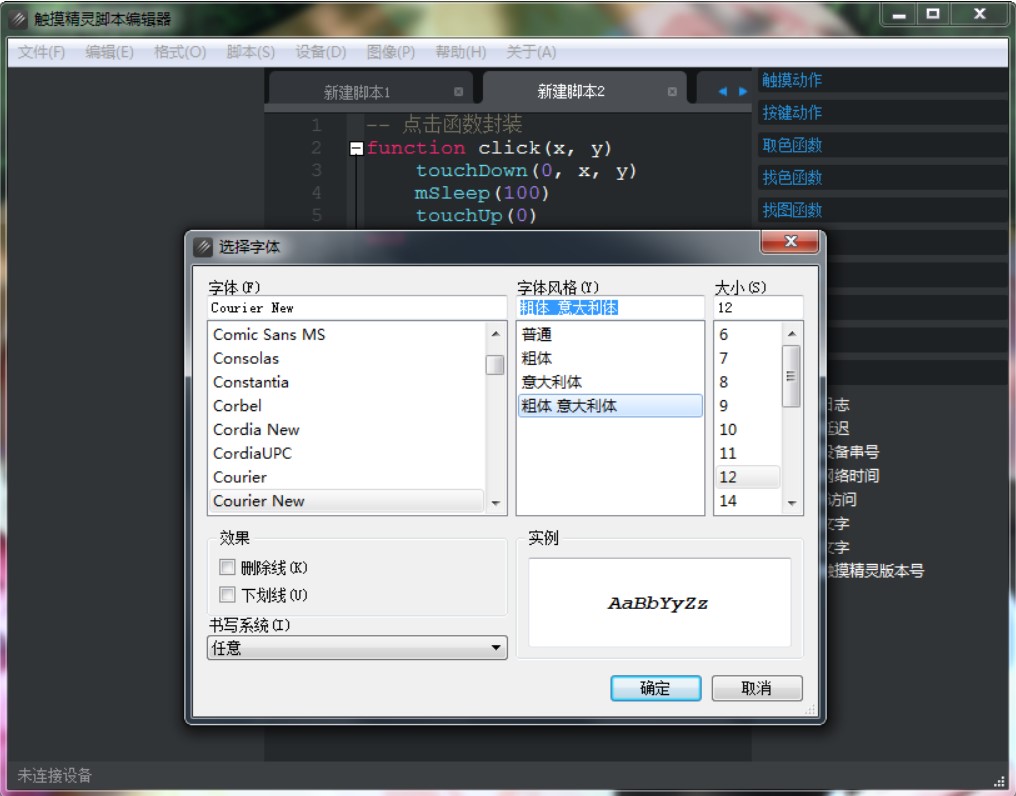Choose 粗体 font style
1016x796 pixels.
pos(610,358)
